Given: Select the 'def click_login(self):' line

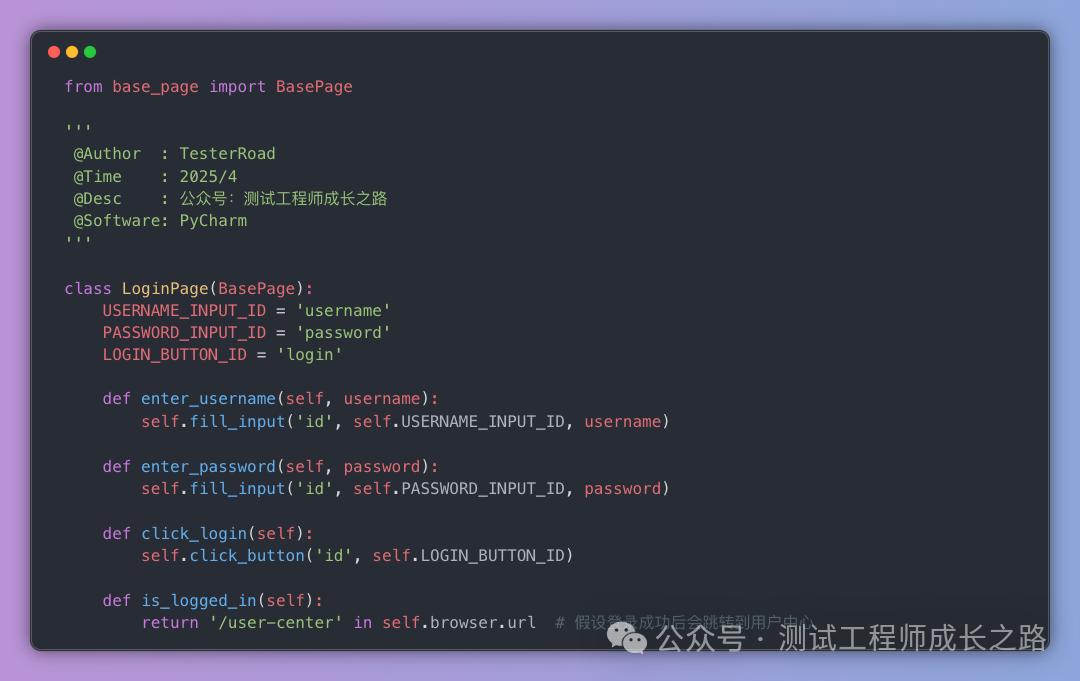Looking at the screenshot, I should point(208,534).
